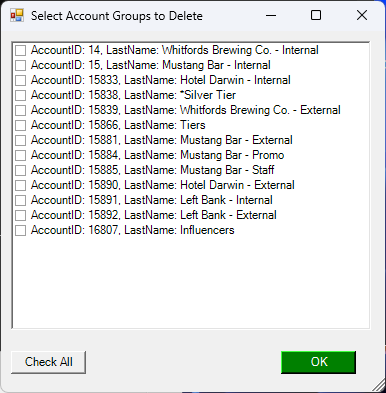Close the Select Account Groups dialog
The width and height of the screenshot is (386, 393).
(x=362, y=15)
